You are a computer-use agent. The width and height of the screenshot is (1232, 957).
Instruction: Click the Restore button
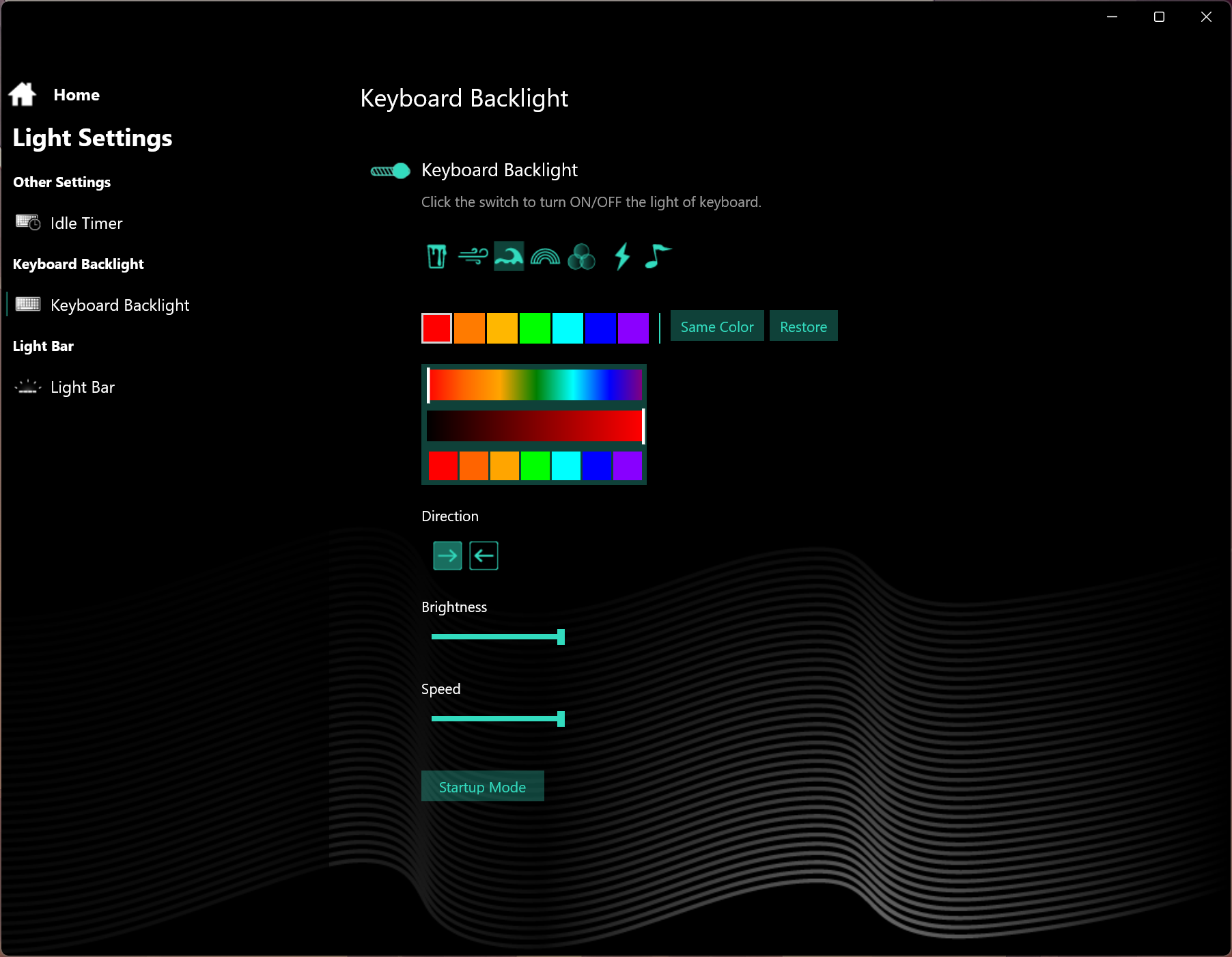tap(803, 326)
